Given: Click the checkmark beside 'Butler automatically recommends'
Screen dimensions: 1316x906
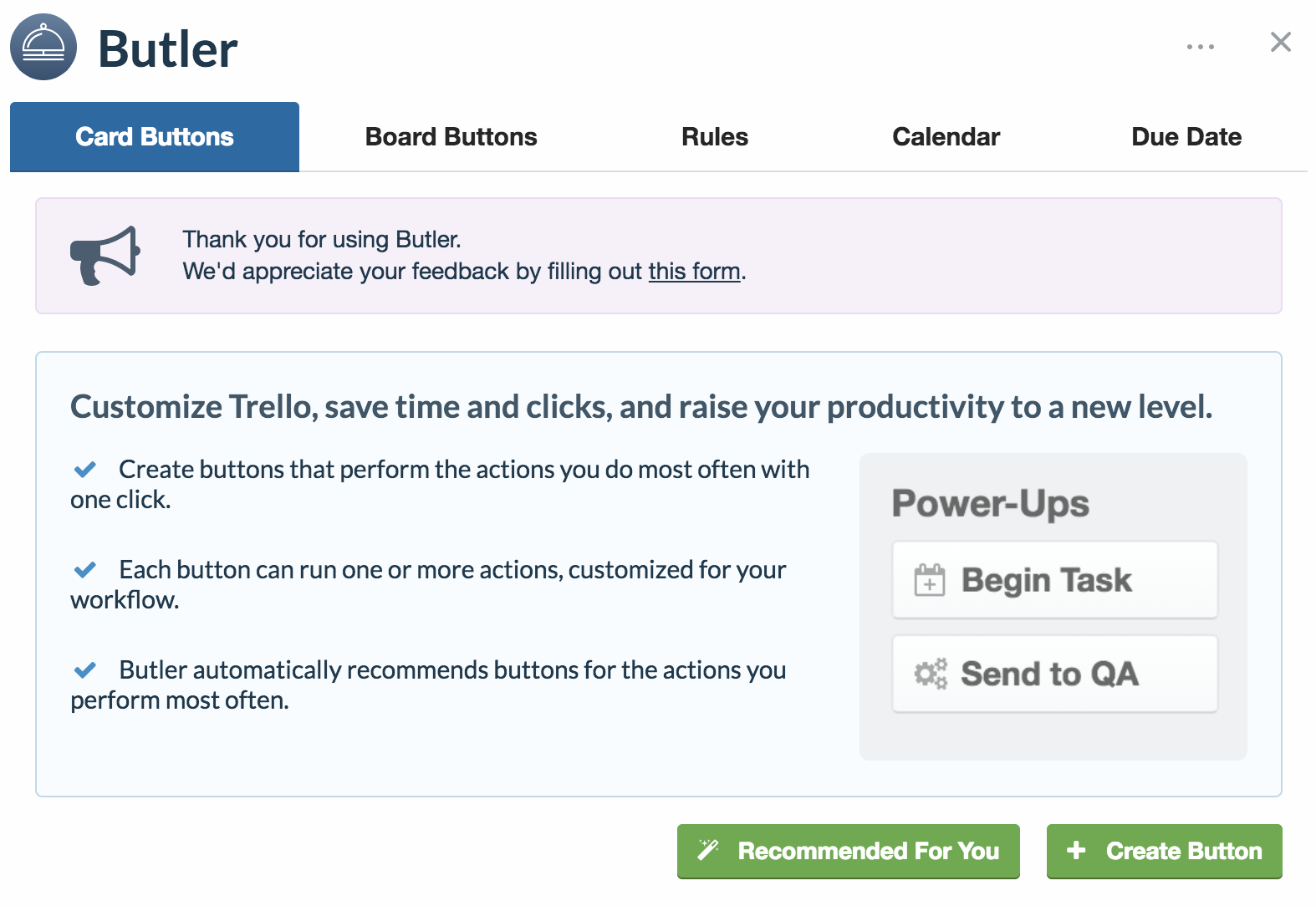Looking at the screenshot, I should click(85, 670).
